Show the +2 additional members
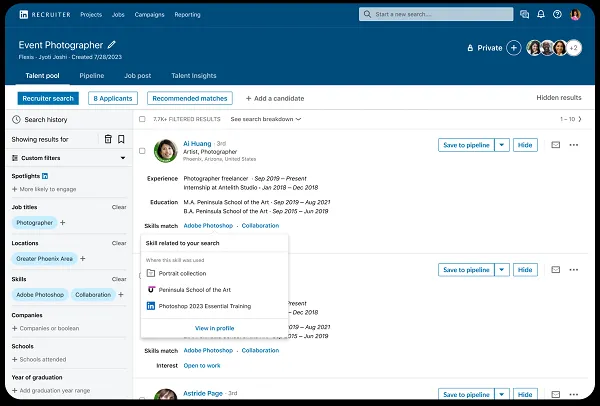 pos(574,48)
